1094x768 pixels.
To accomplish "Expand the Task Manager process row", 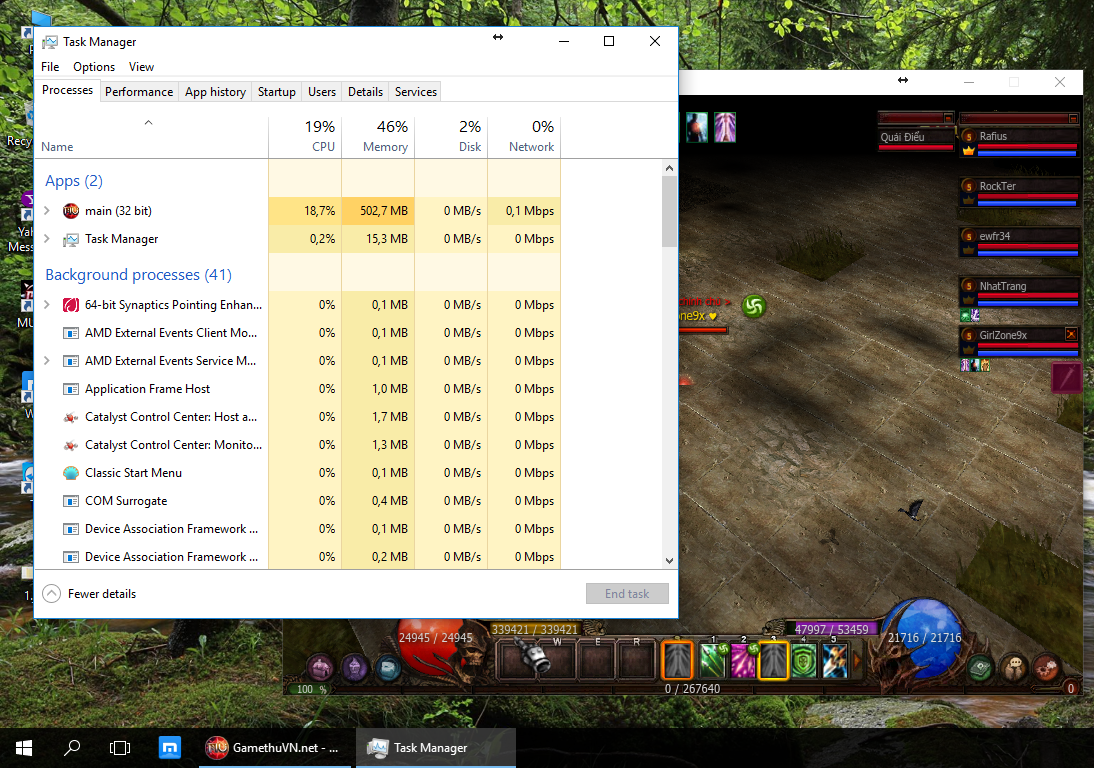I will pos(47,239).
